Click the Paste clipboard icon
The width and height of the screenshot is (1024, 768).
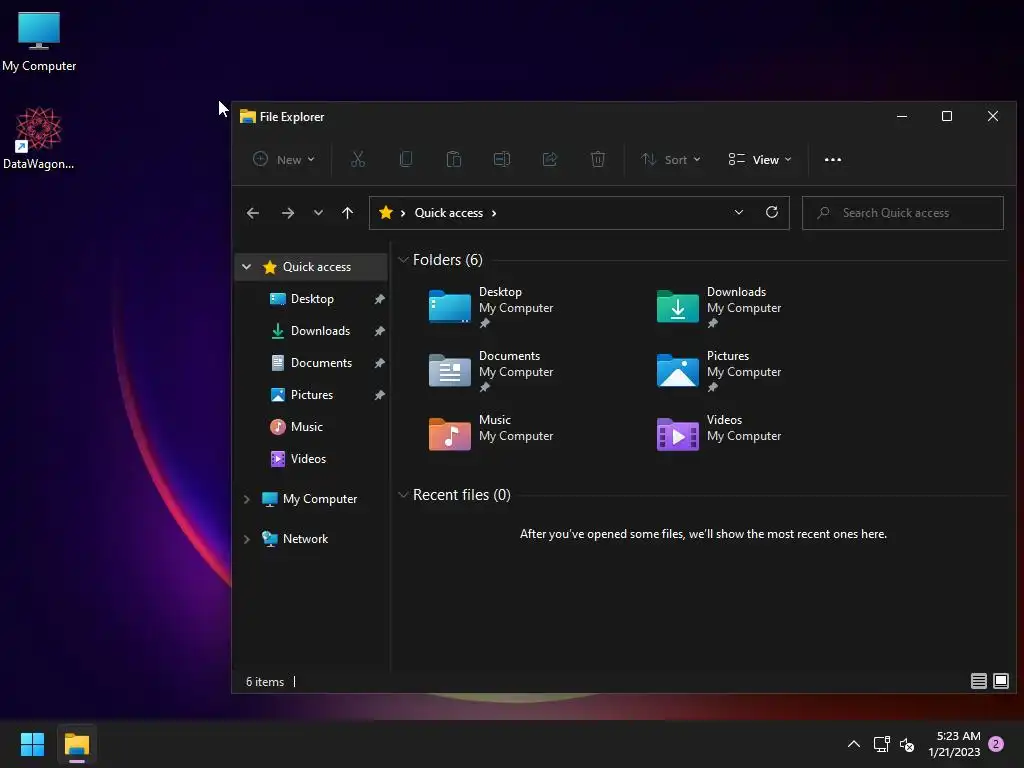tap(454, 159)
